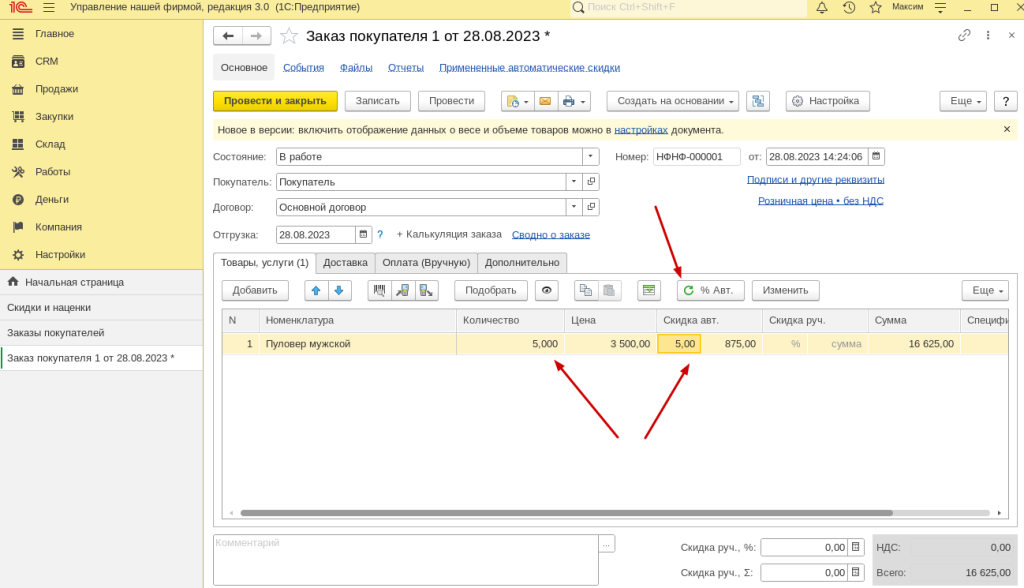Open Сводно о заказе link

point(551,235)
